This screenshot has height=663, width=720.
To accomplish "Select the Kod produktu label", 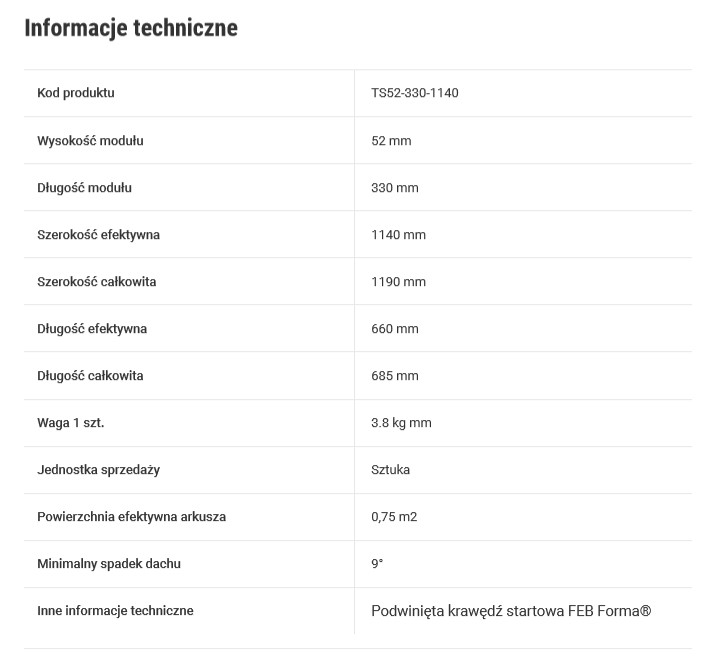I will 76,93.
